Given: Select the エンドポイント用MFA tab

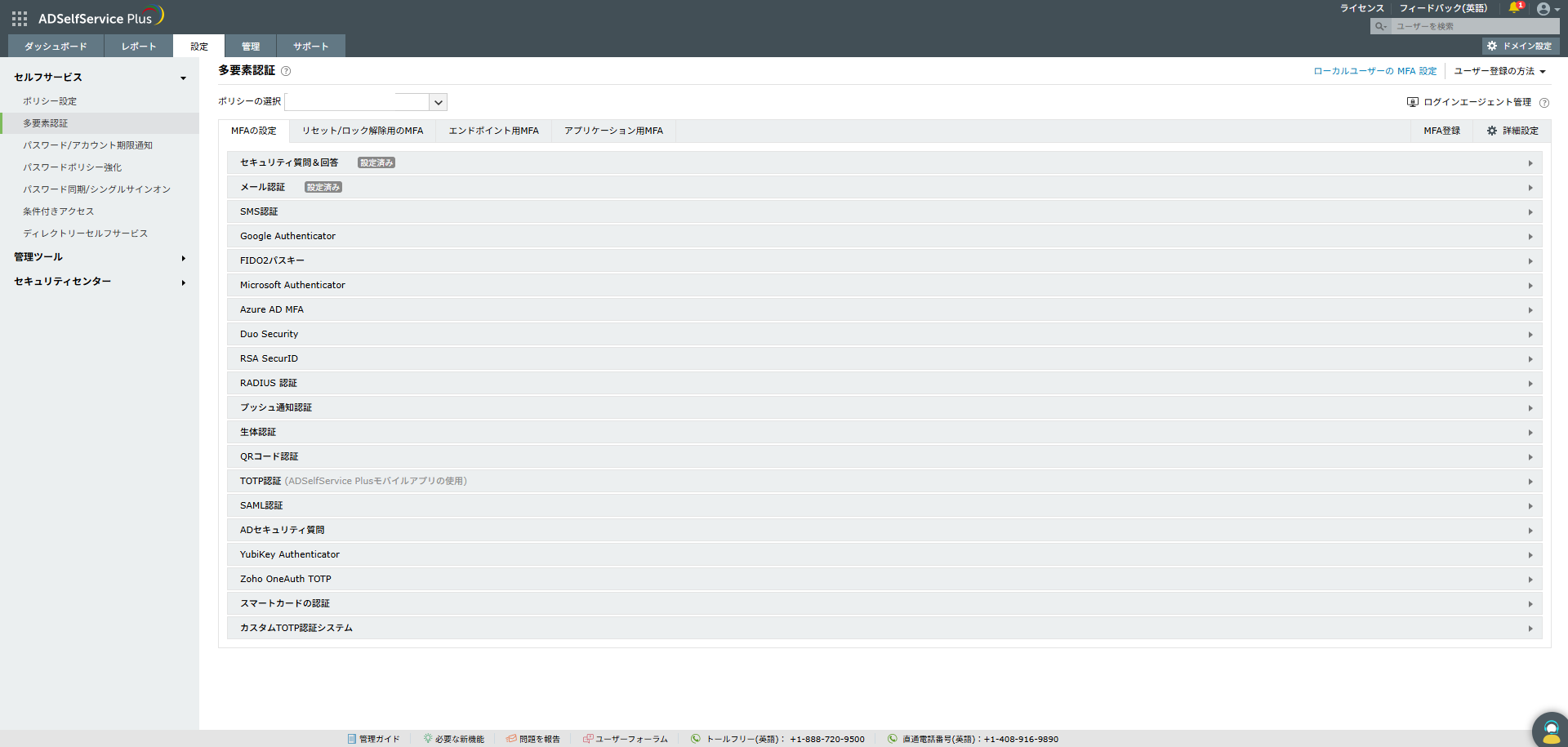Looking at the screenshot, I should (x=493, y=131).
